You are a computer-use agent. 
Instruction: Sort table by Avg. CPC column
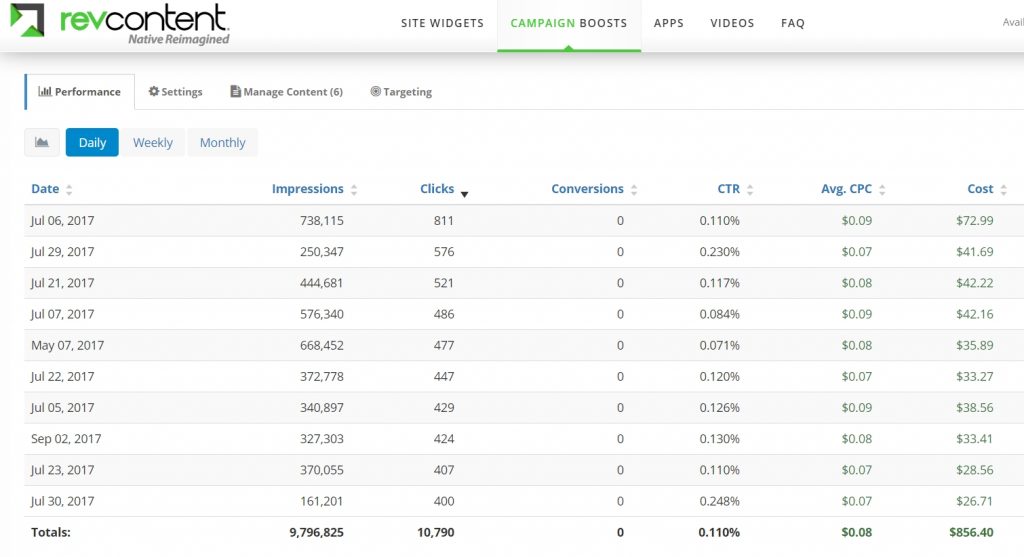(x=847, y=189)
